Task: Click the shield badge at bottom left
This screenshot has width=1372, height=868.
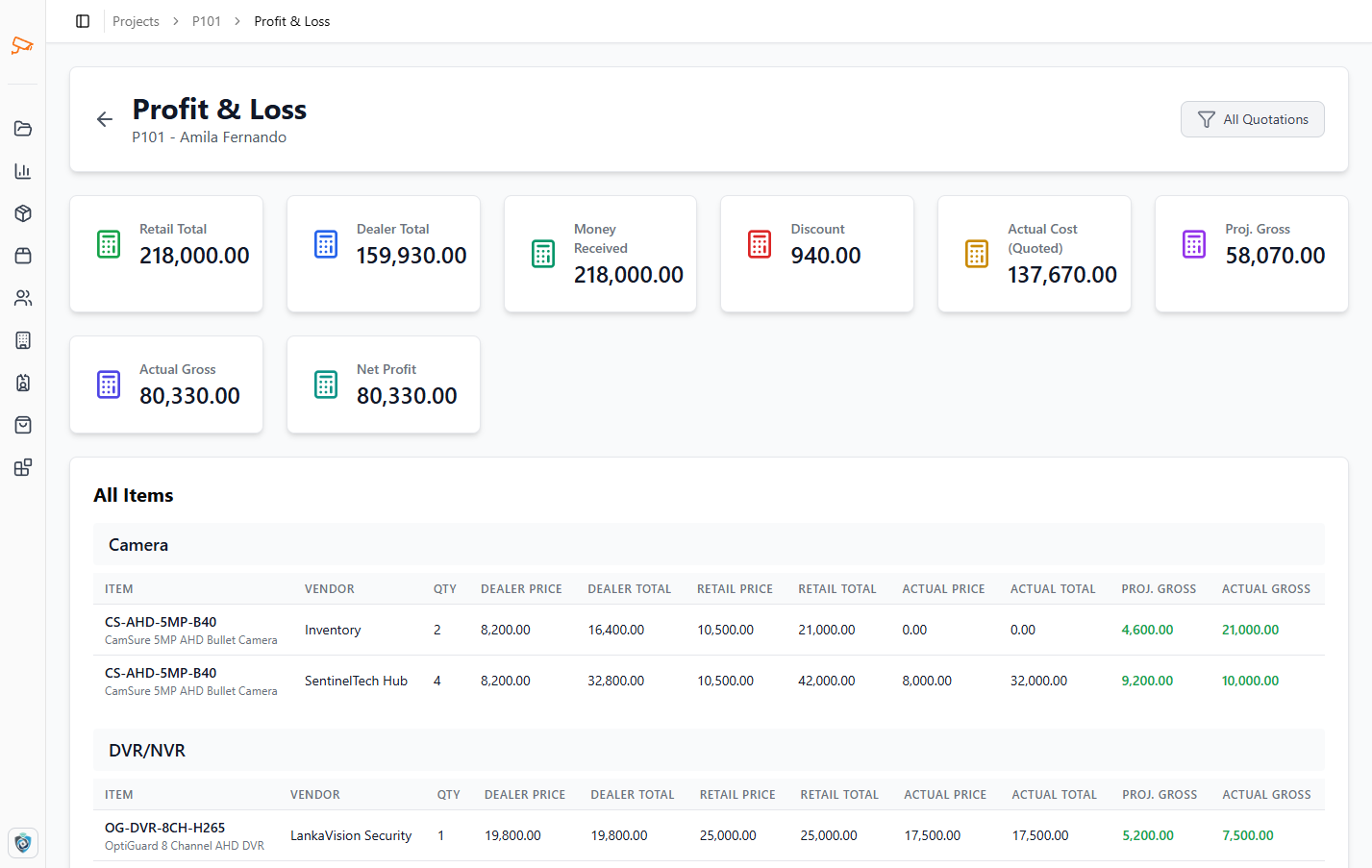Action: tap(22, 843)
